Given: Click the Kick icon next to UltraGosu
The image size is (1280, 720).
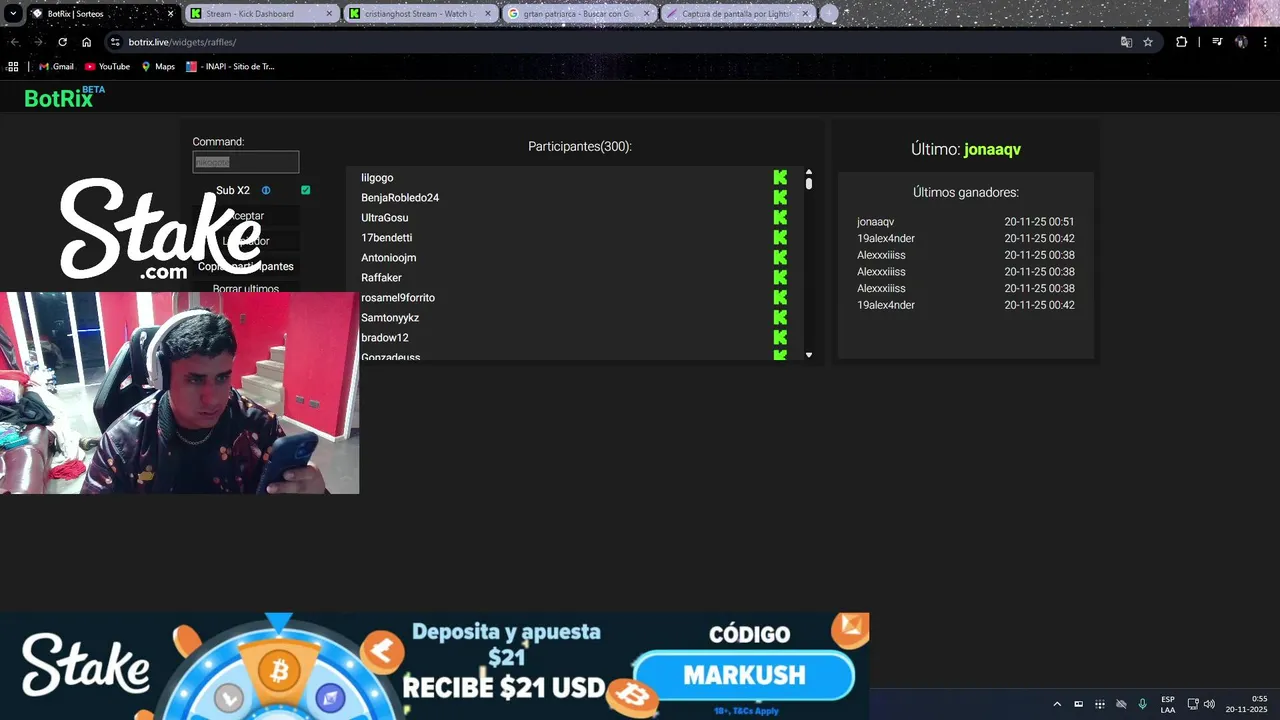Looking at the screenshot, I should (780, 217).
